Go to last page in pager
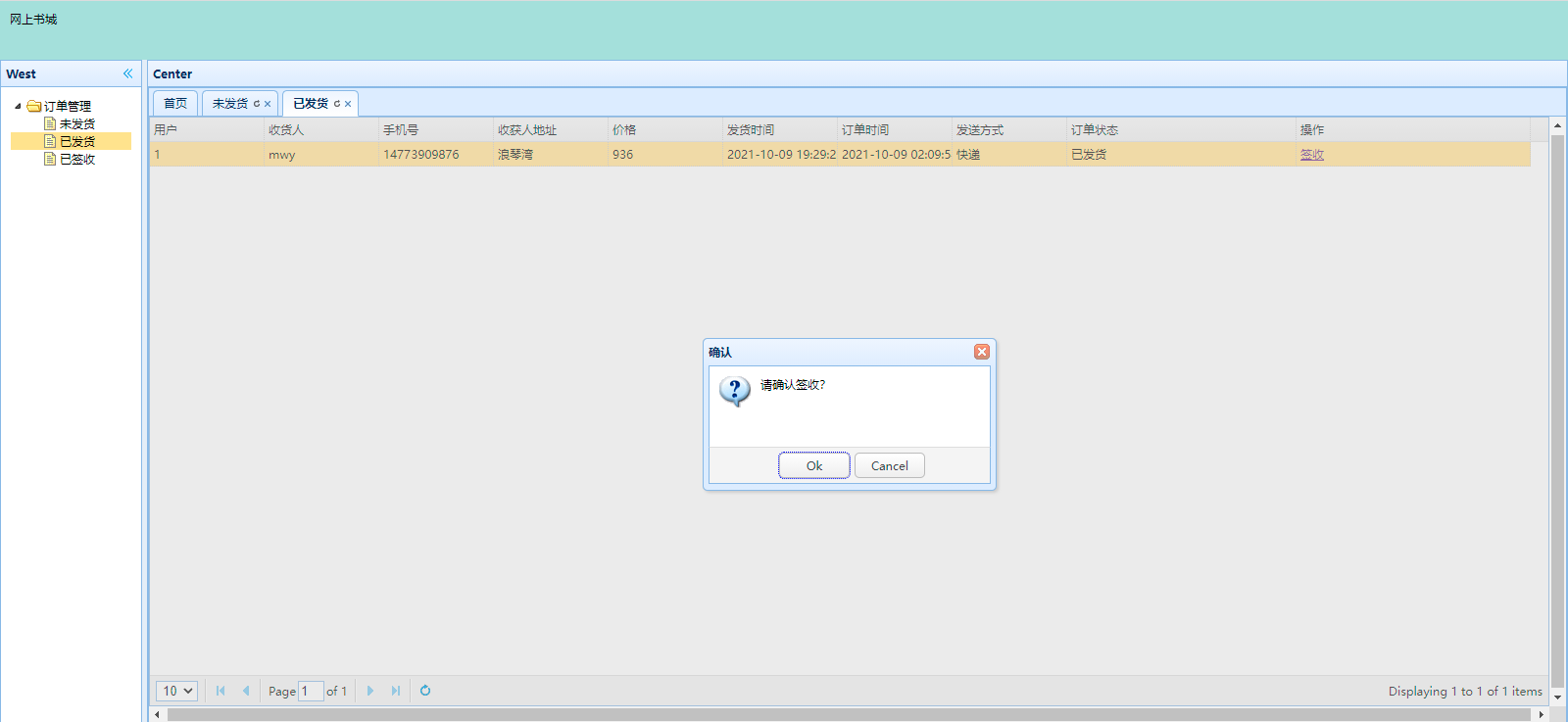 pyautogui.click(x=396, y=691)
